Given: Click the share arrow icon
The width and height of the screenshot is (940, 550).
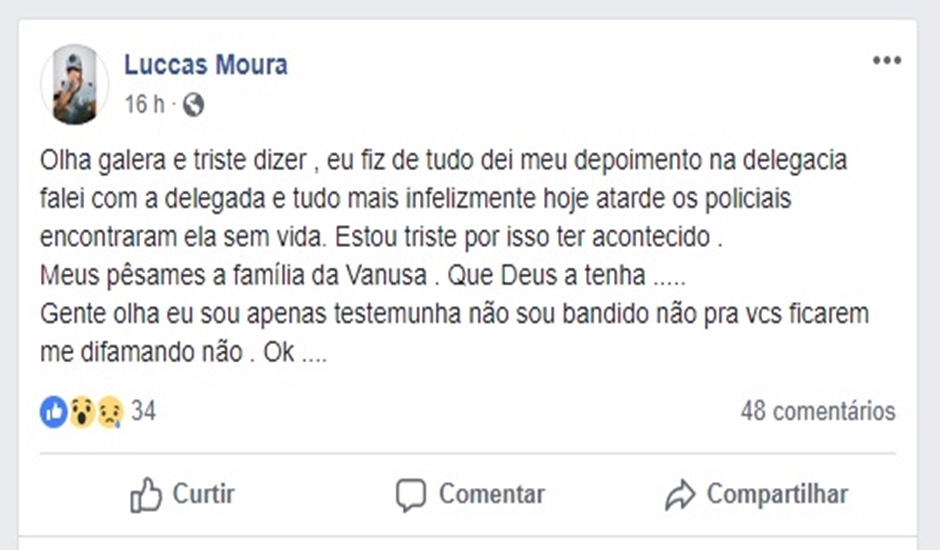Looking at the screenshot, I should (680, 494).
